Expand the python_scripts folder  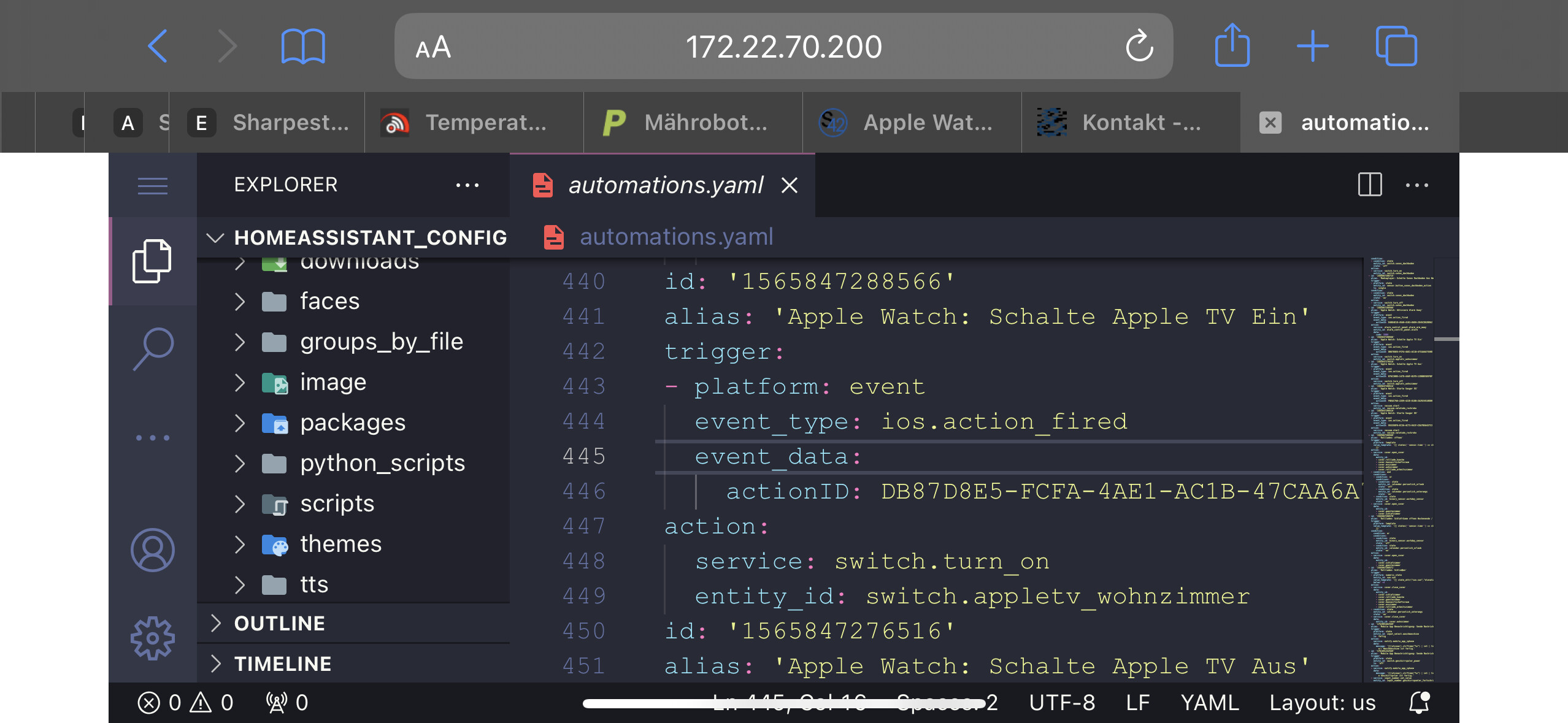pyautogui.click(x=240, y=464)
